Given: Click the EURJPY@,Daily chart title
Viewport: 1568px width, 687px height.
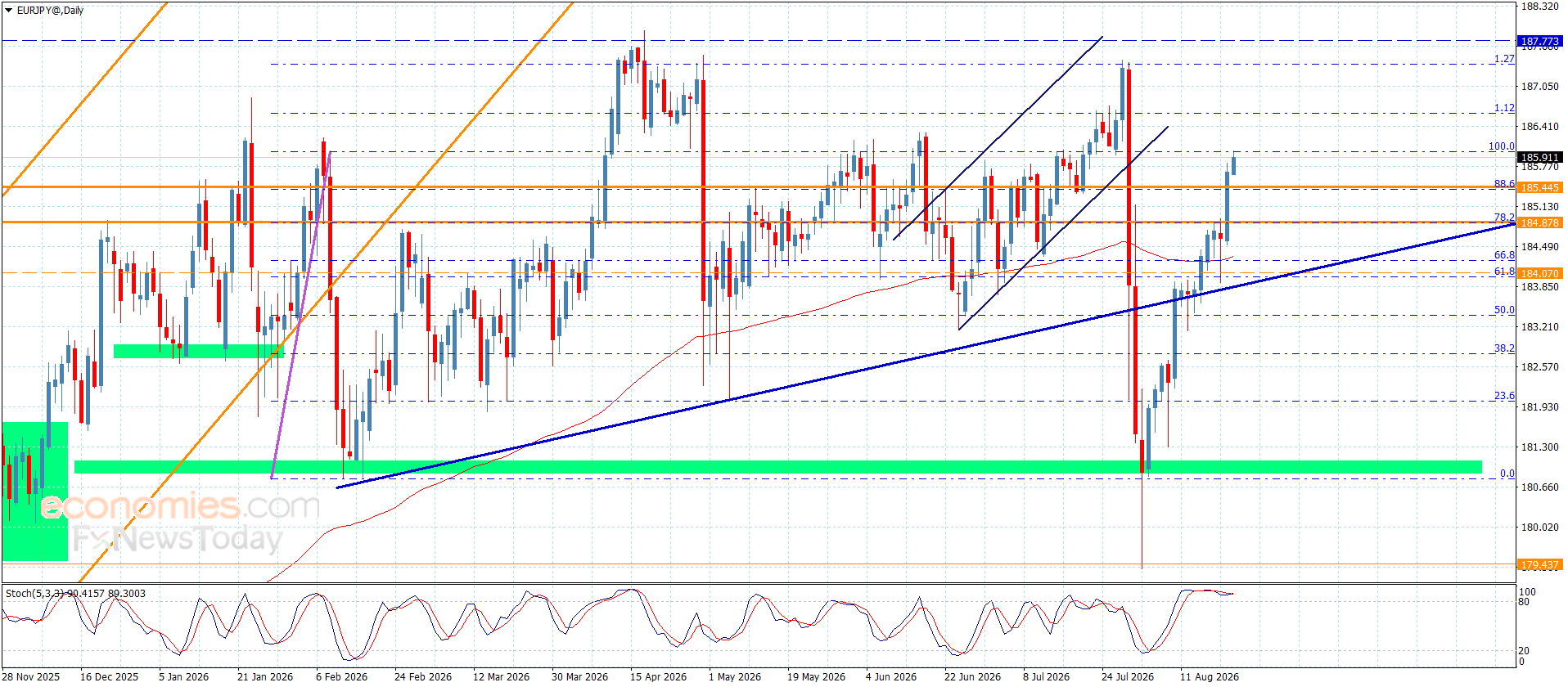Looking at the screenshot, I should click(50, 11).
